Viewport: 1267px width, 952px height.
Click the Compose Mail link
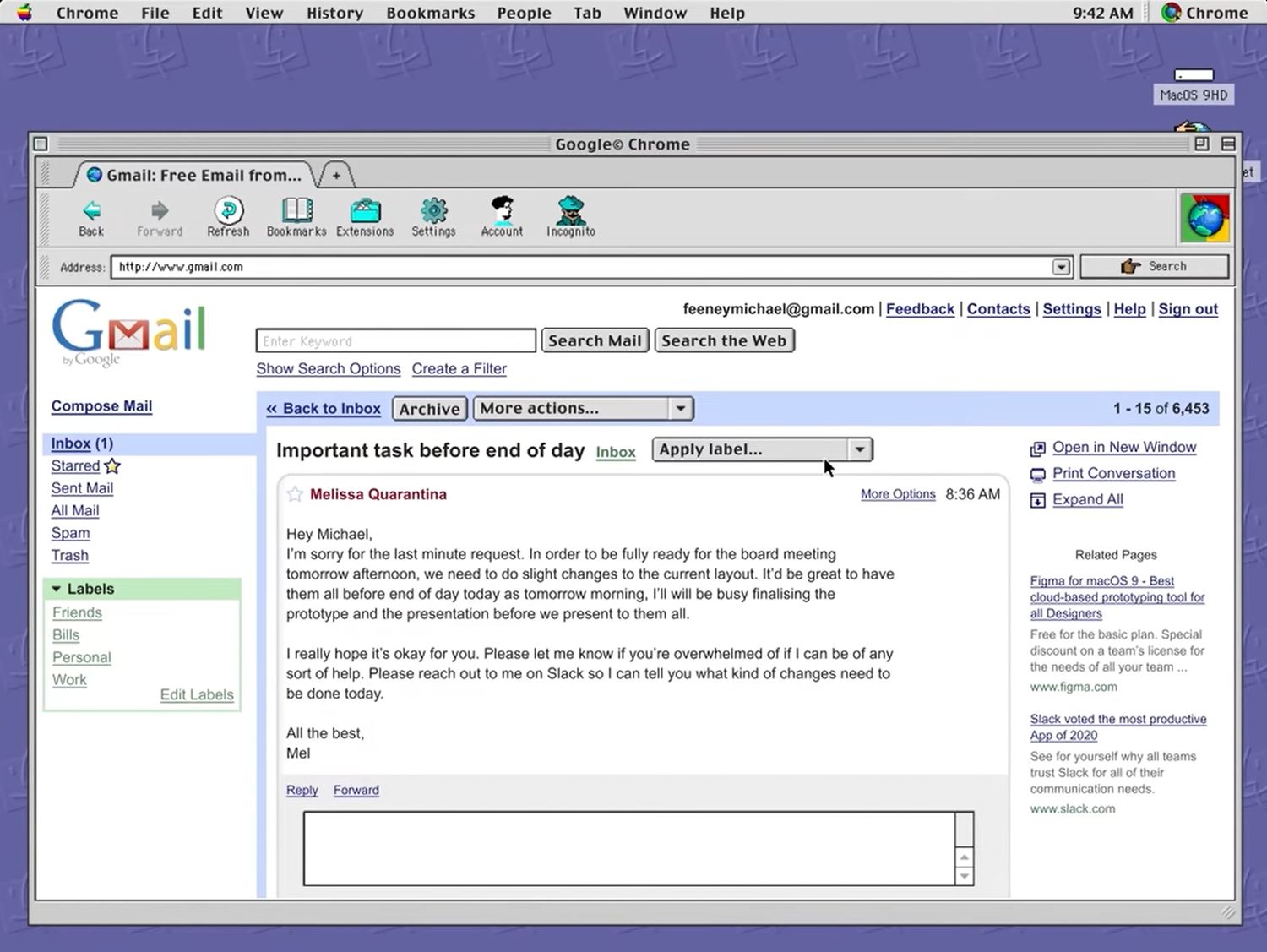(x=101, y=406)
